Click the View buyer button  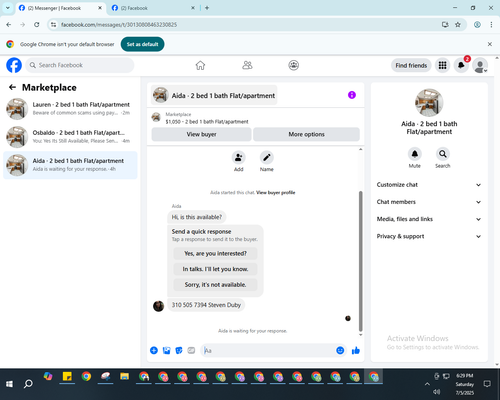(x=201, y=134)
